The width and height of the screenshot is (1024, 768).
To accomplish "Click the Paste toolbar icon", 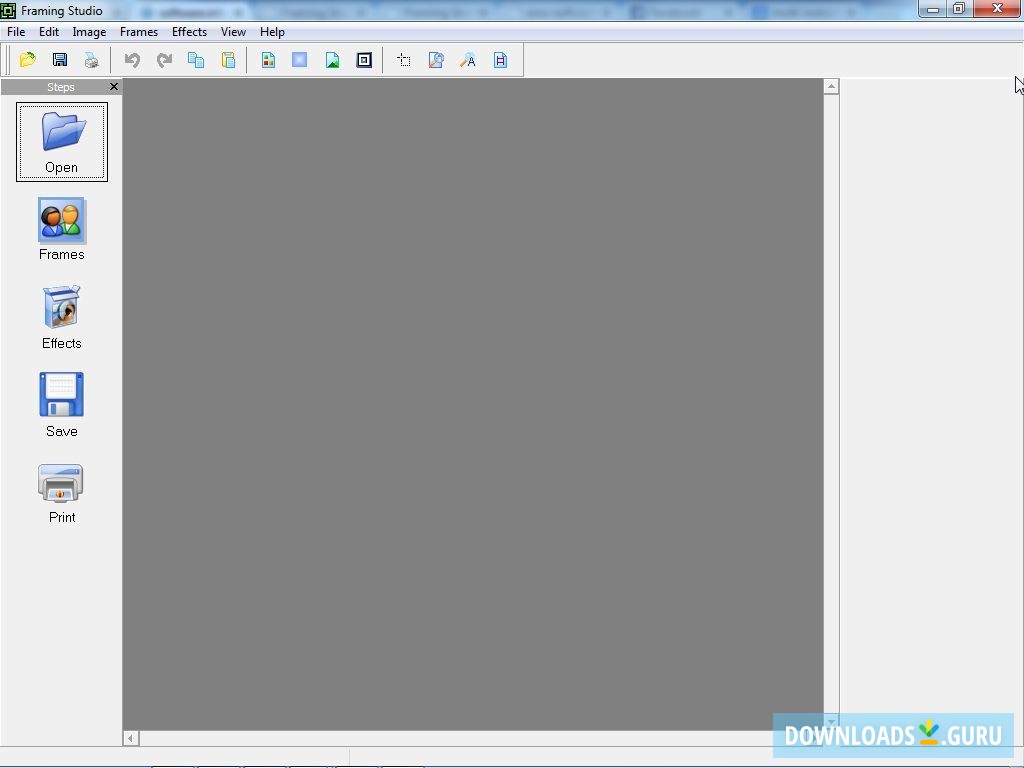I will pyautogui.click(x=228, y=59).
